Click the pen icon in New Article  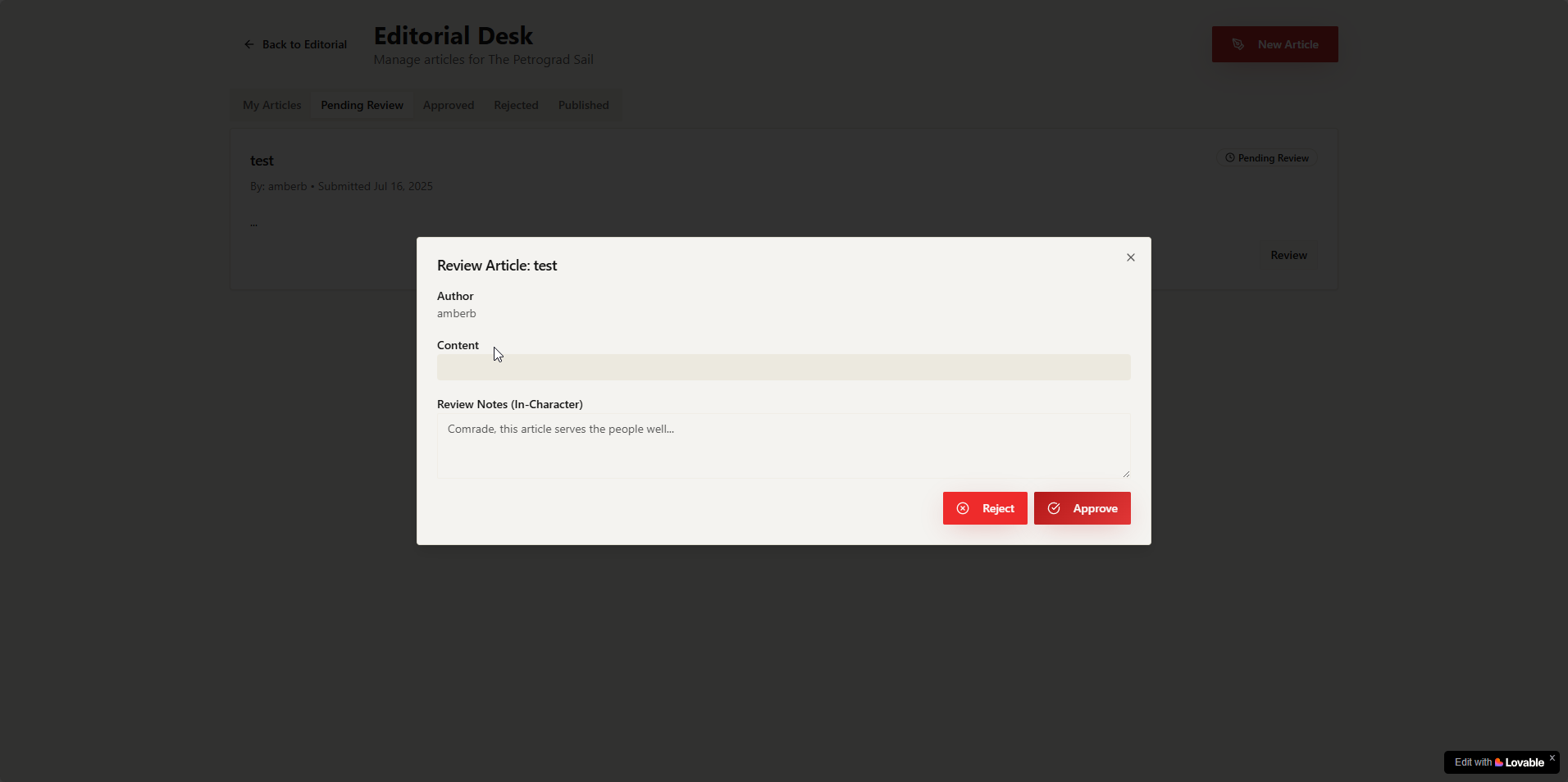point(1238,44)
